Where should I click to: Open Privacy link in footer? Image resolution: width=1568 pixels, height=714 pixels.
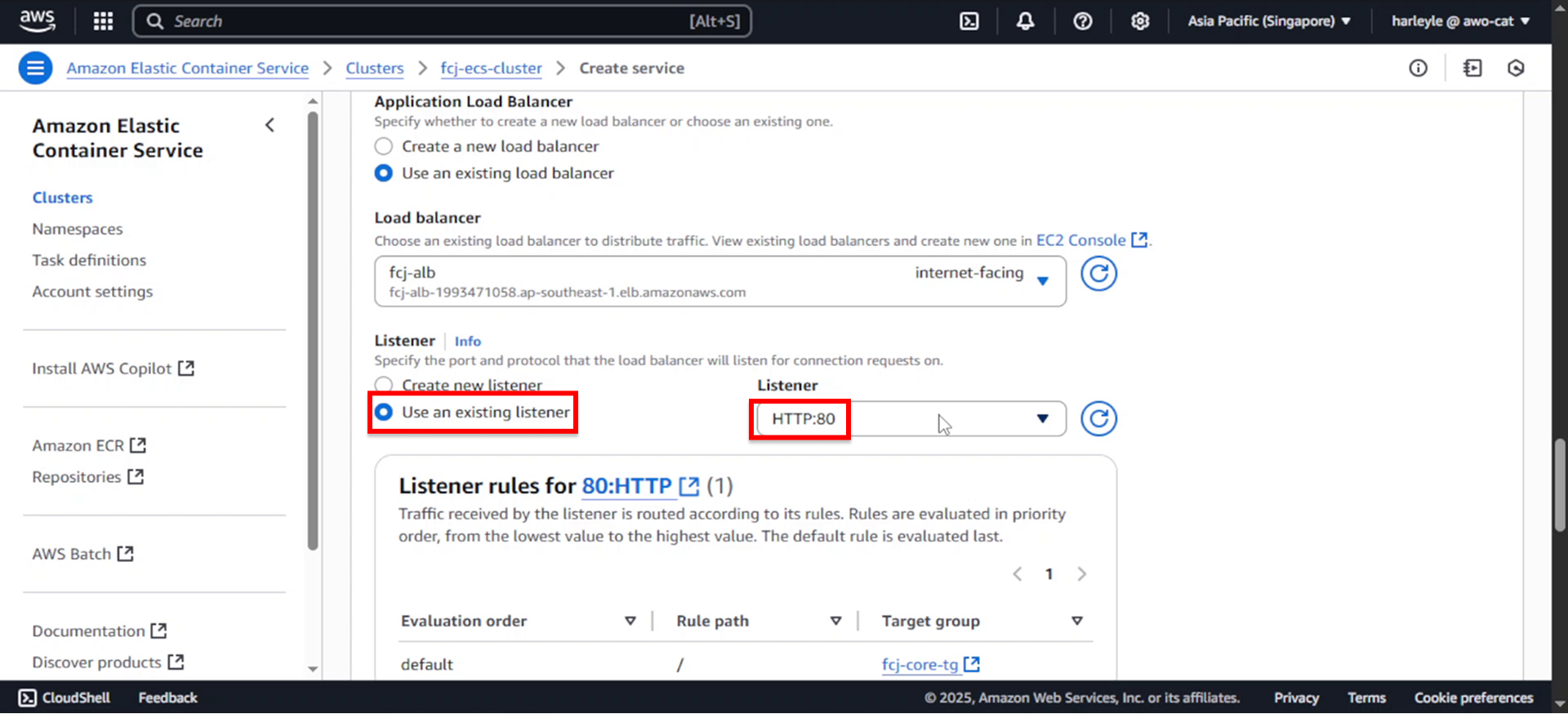coord(1296,698)
